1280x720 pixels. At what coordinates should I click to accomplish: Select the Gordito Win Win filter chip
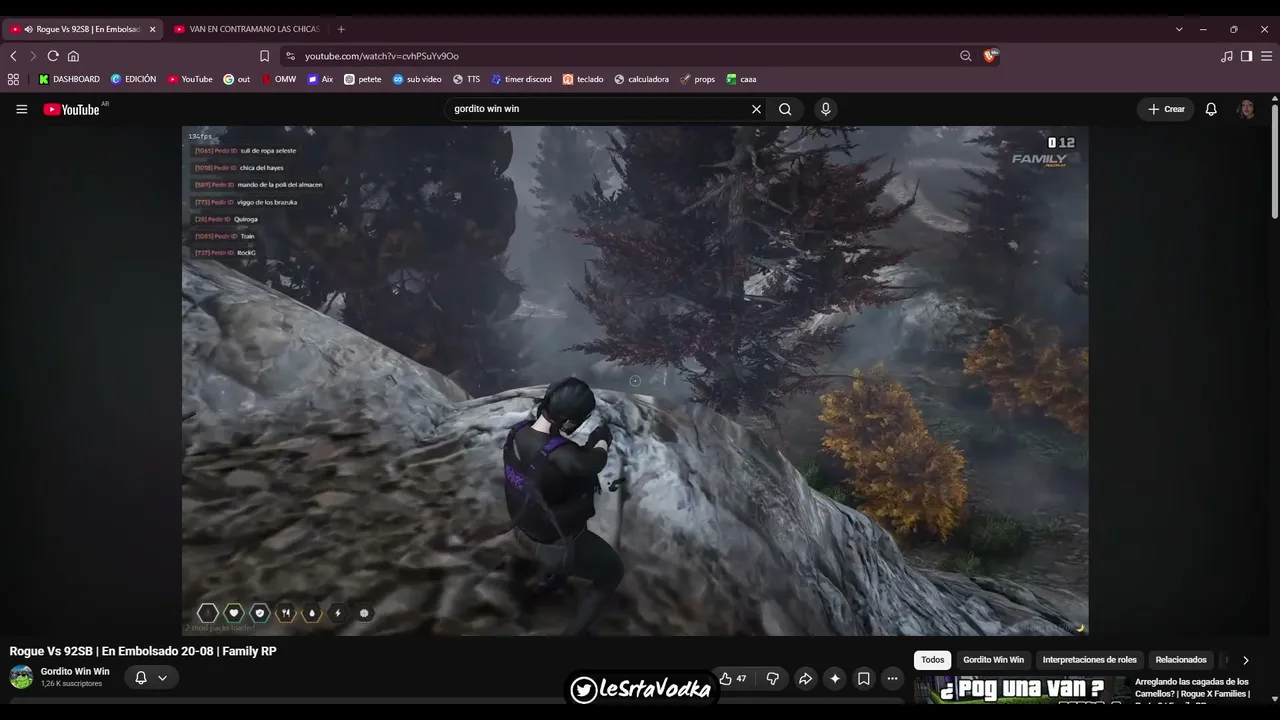coord(993,660)
